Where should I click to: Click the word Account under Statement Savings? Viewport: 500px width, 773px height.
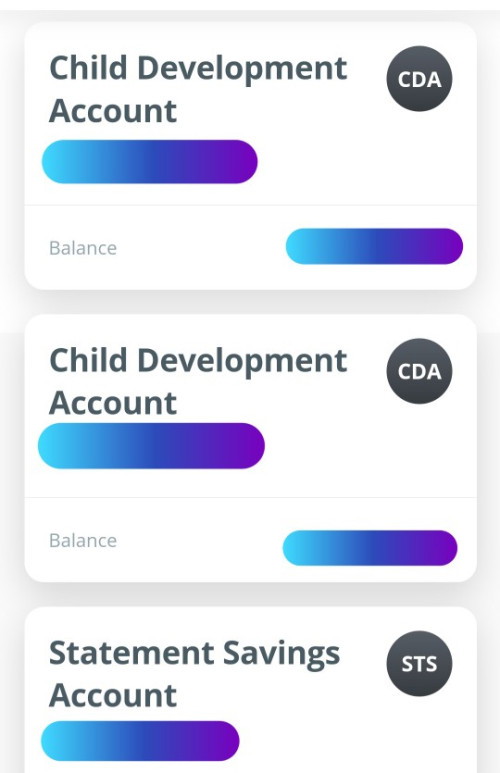click(113, 696)
